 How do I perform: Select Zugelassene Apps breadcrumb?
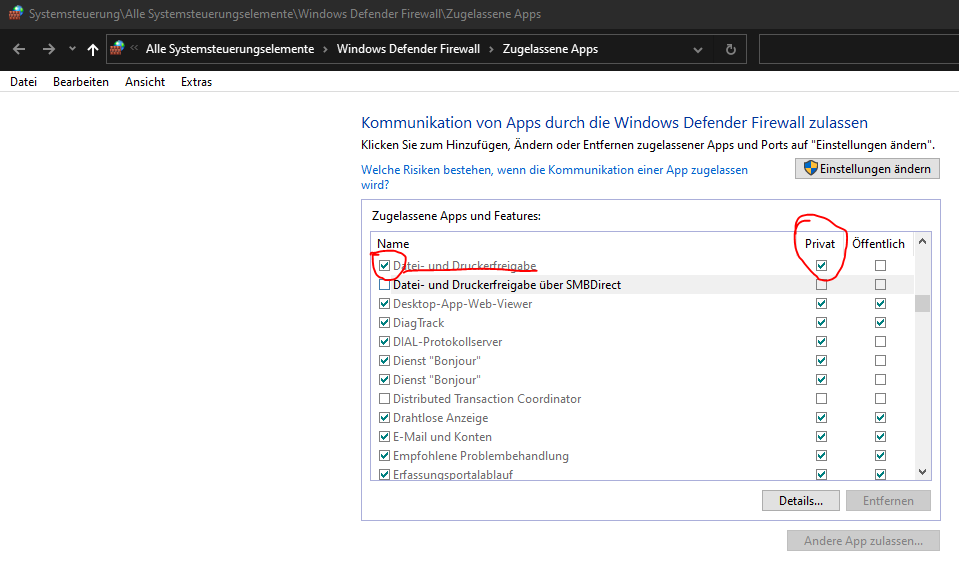click(x=550, y=49)
